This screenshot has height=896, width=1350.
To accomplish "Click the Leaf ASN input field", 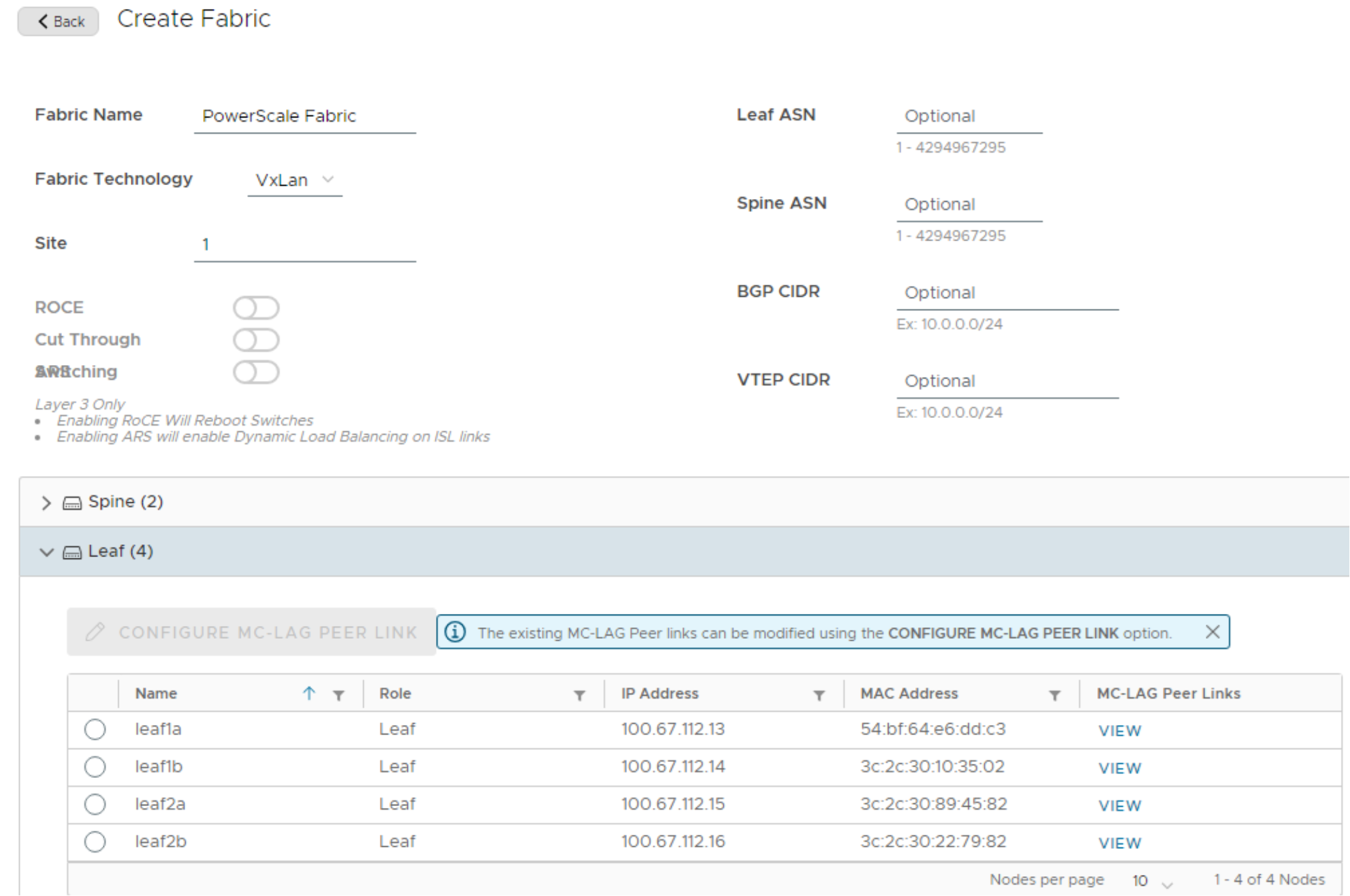I will click(970, 116).
